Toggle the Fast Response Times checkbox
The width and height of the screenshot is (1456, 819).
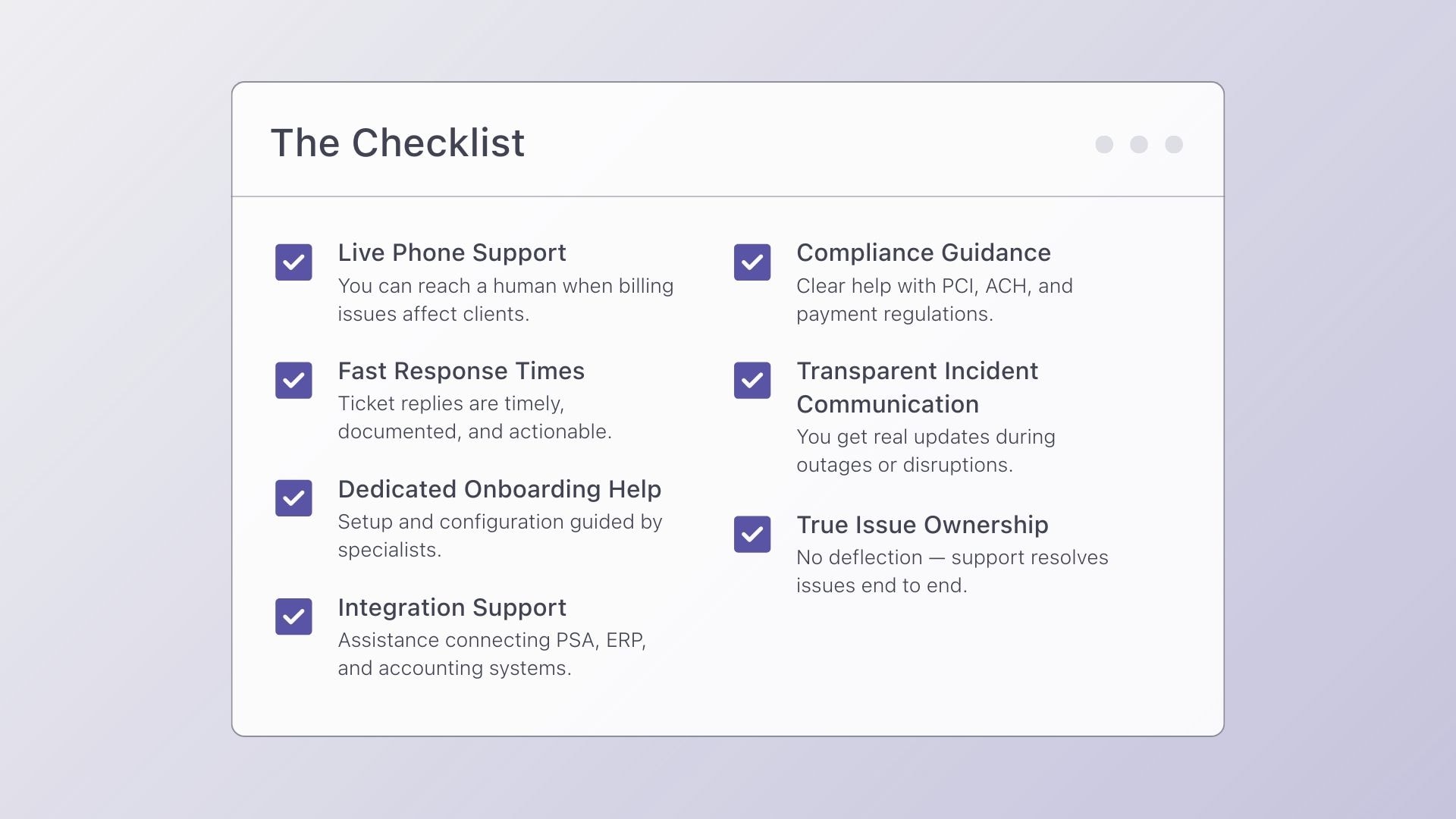293,381
